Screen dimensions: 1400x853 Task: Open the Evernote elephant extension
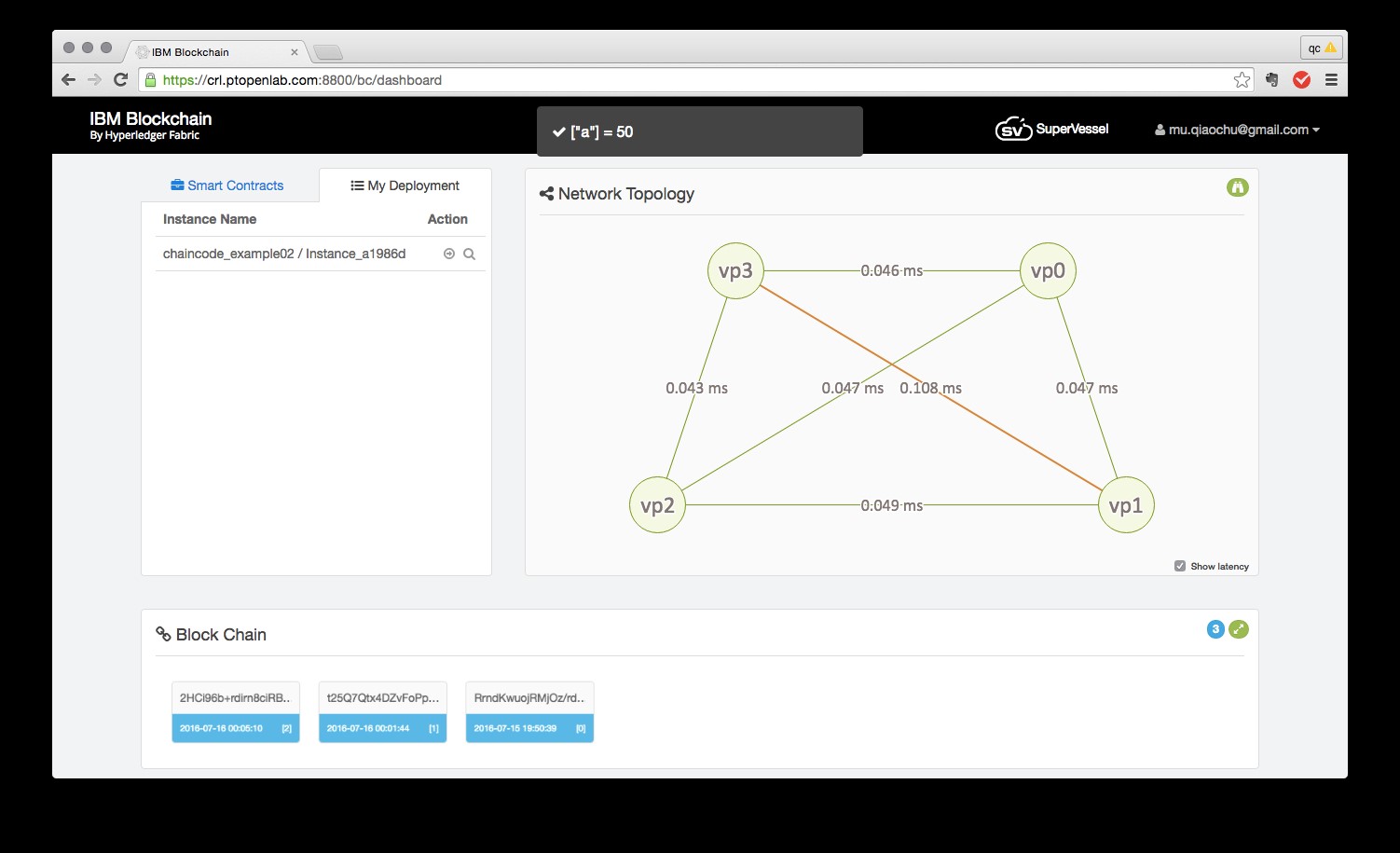[x=1271, y=80]
